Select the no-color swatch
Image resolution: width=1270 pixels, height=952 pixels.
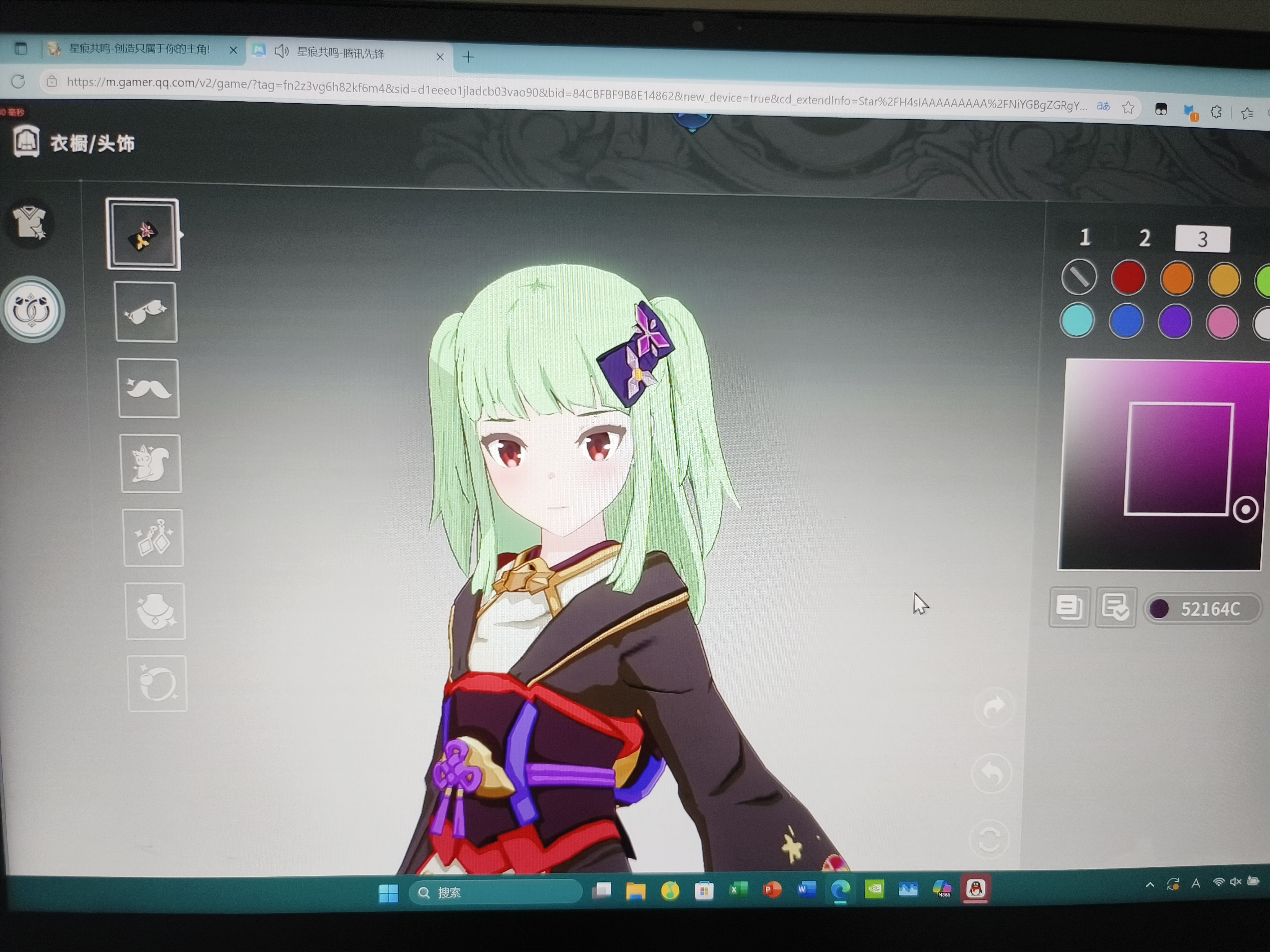[x=1079, y=277]
